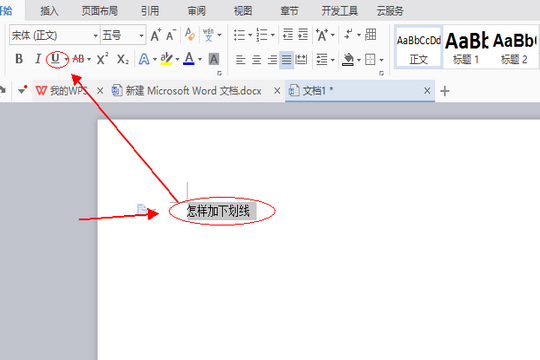This screenshot has height=360, width=540.
Task: Open paragraph dialog launcher icon
Action: (381, 73)
